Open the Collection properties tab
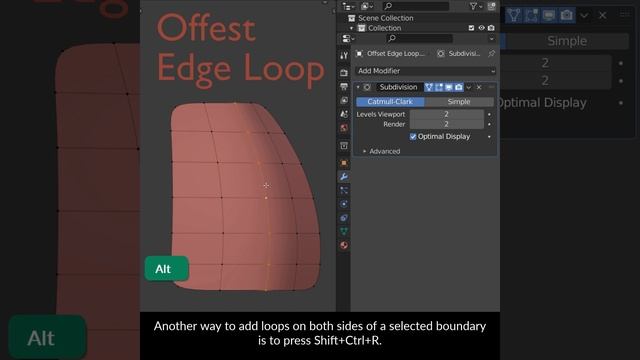Screen dimensions: 640x360 pyautogui.click(x=344, y=146)
